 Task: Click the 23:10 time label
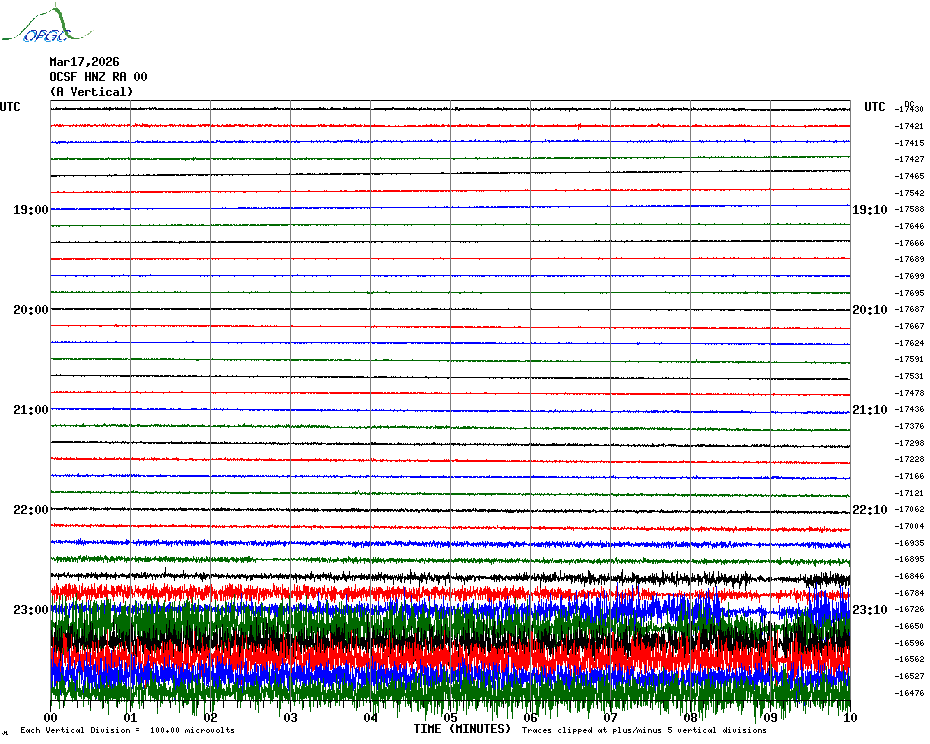pos(870,610)
